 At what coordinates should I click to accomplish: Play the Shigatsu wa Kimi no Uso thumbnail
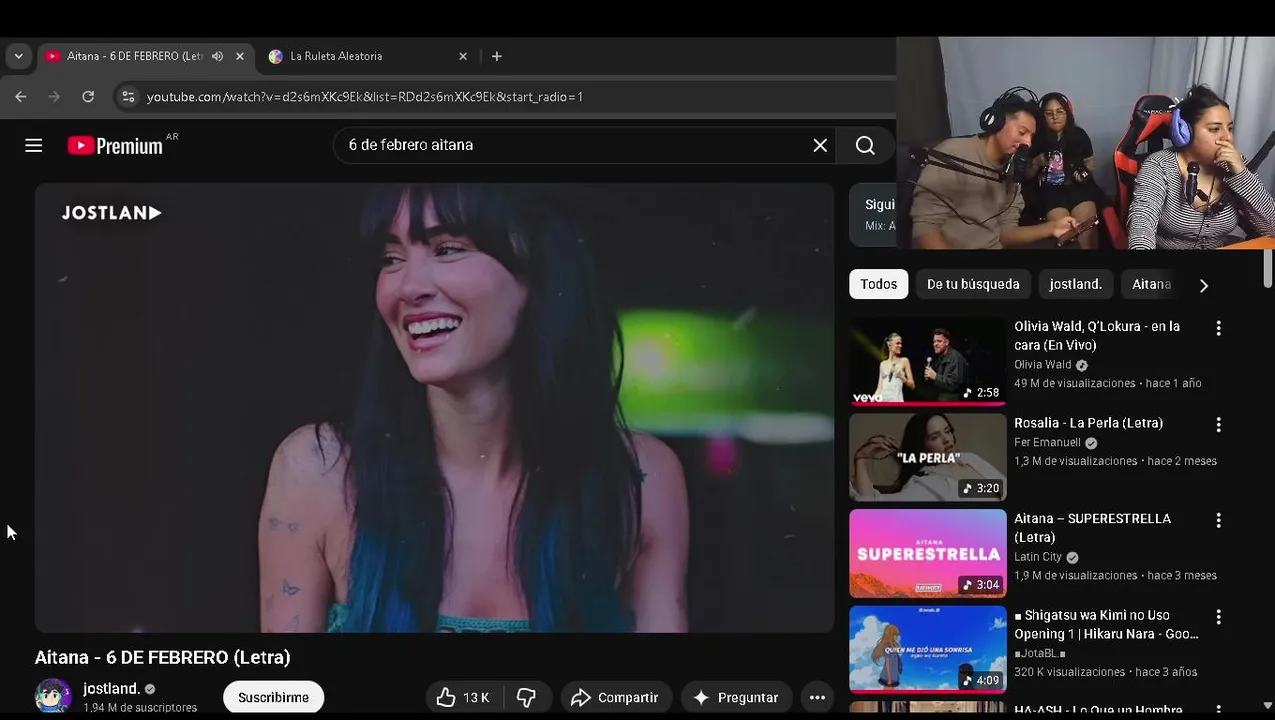coord(928,649)
